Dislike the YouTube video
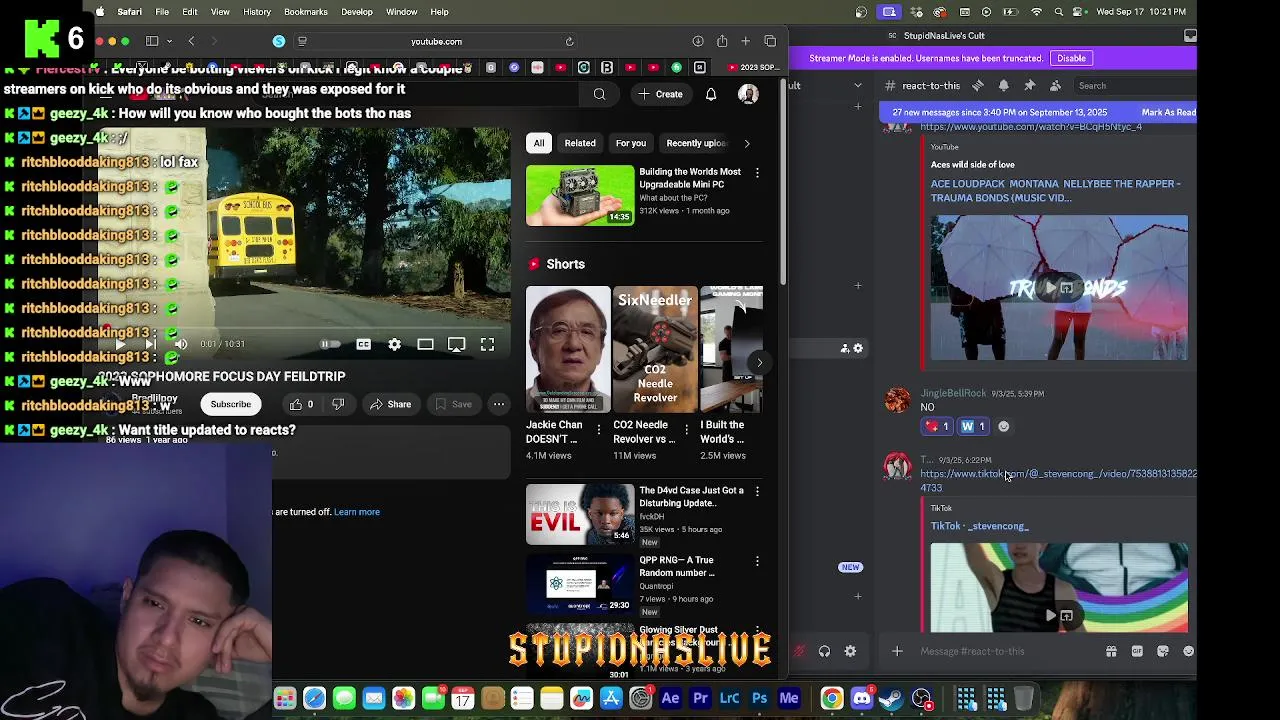 [x=338, y=404]
